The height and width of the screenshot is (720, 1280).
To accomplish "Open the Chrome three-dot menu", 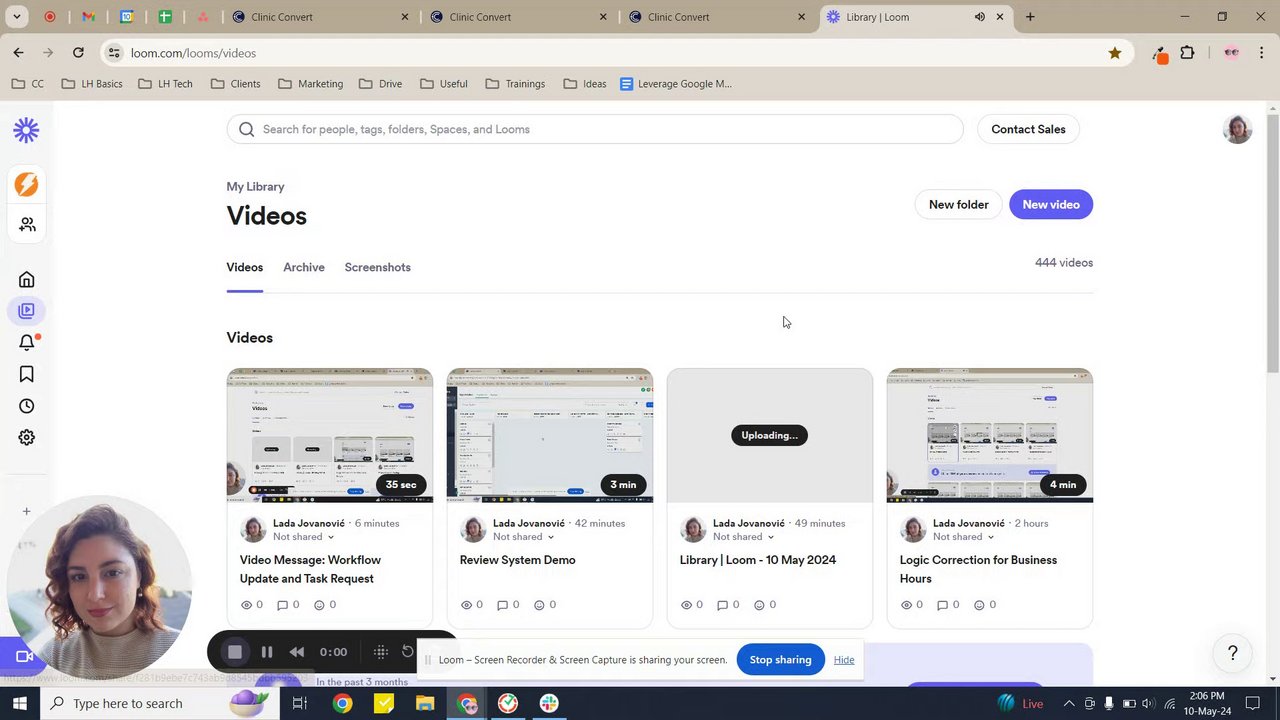I will pyautogui.click(x=1262, y=53).
